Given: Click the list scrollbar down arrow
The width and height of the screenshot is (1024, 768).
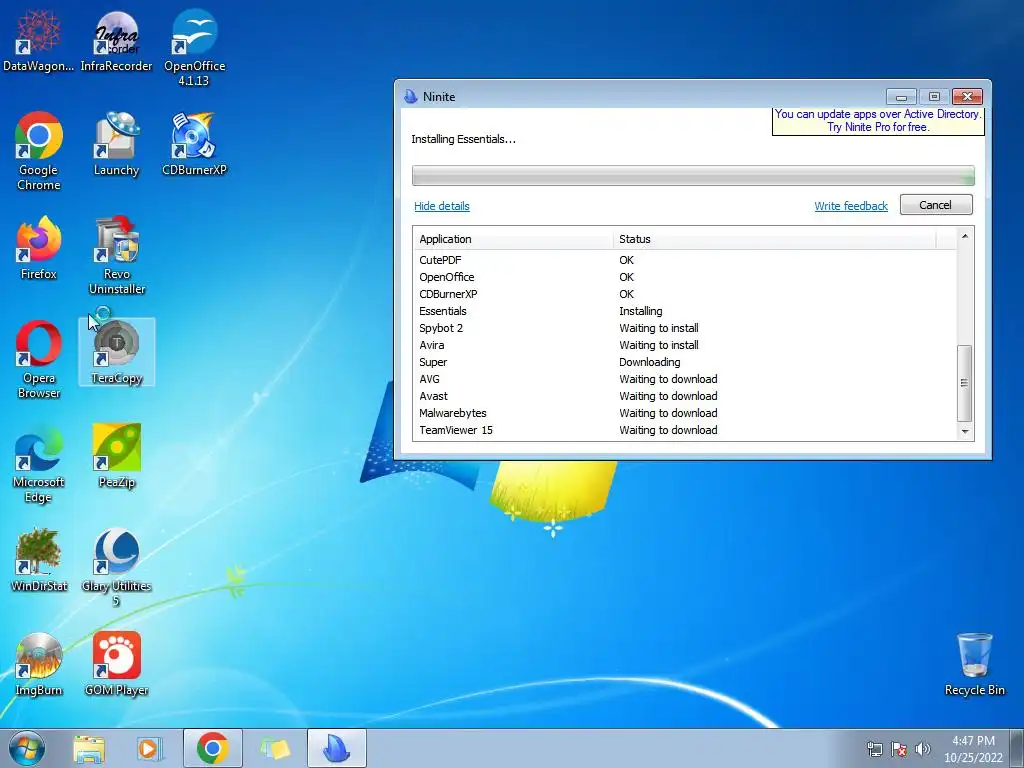Looking at the screenshot, I should tap(965, 432).
